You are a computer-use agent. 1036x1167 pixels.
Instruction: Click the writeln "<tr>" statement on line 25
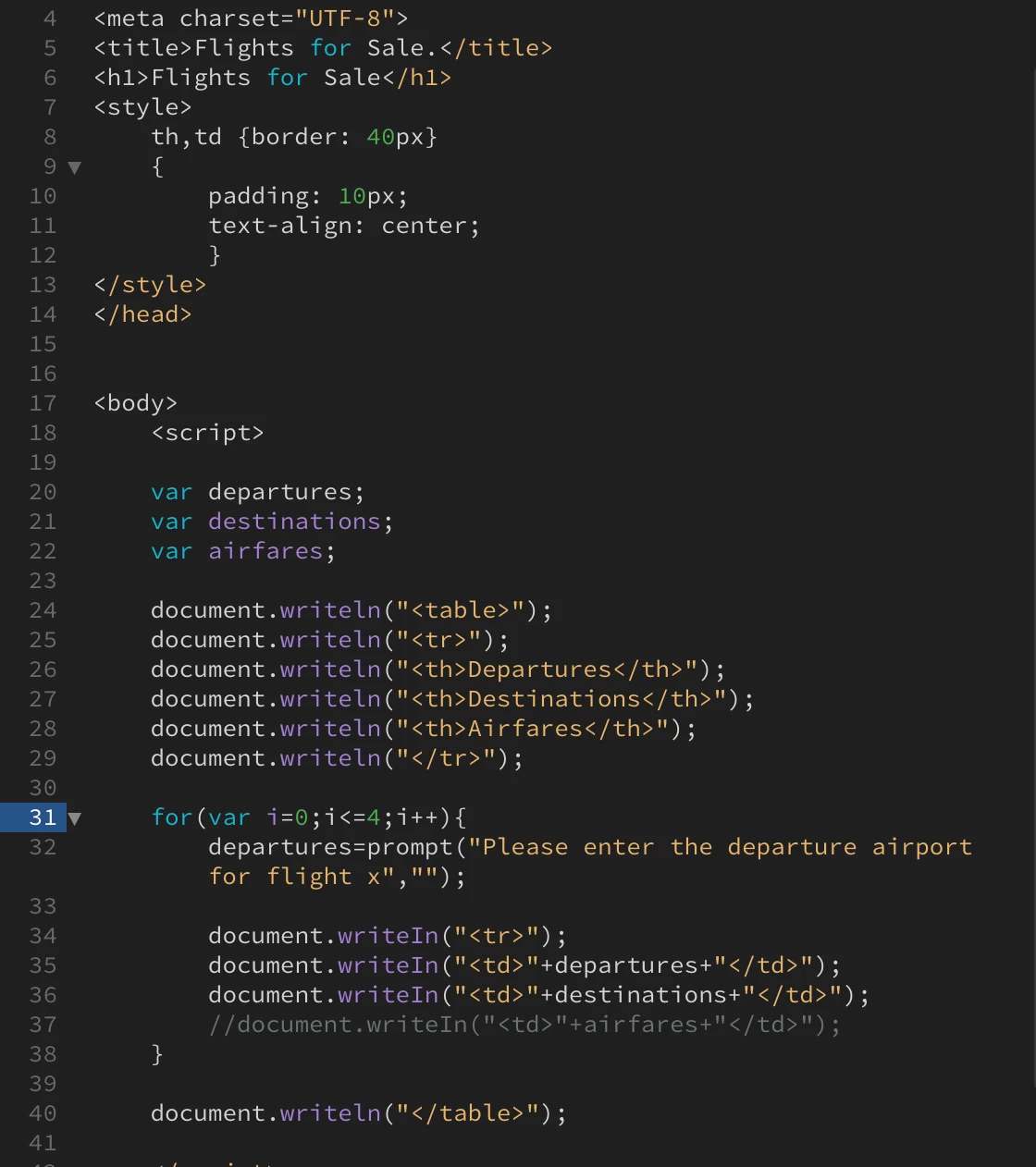coord(330,640)
